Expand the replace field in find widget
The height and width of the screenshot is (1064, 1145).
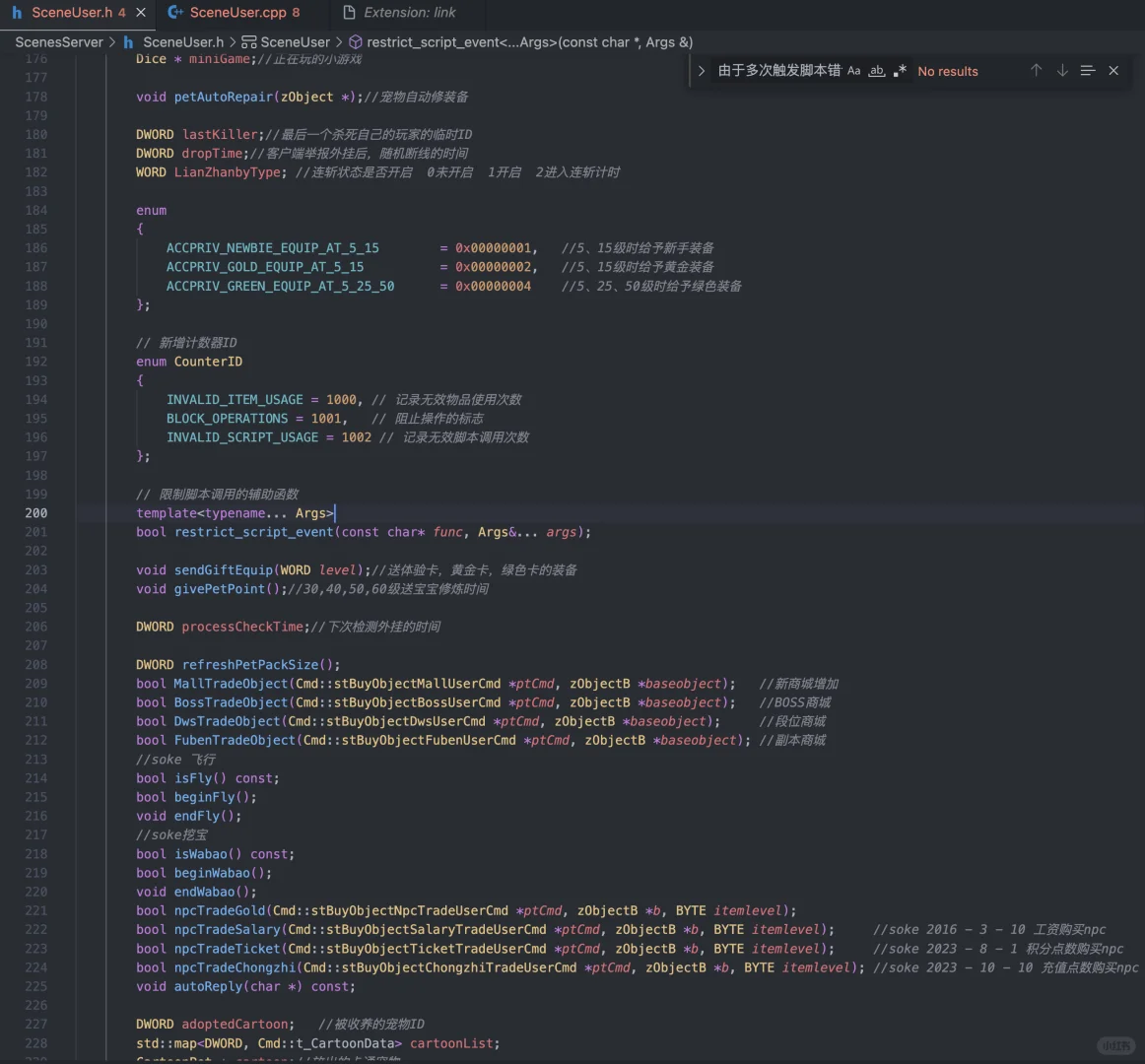[x=701, y=71]
